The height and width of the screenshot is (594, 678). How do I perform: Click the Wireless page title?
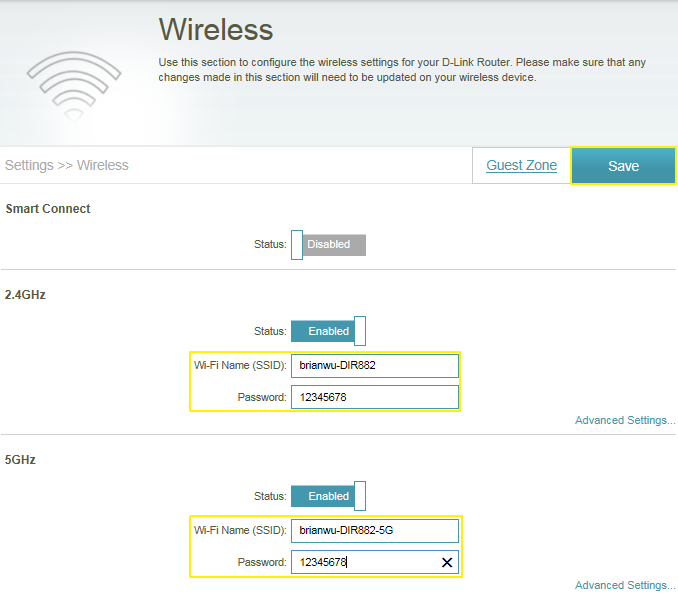point(216,28)
